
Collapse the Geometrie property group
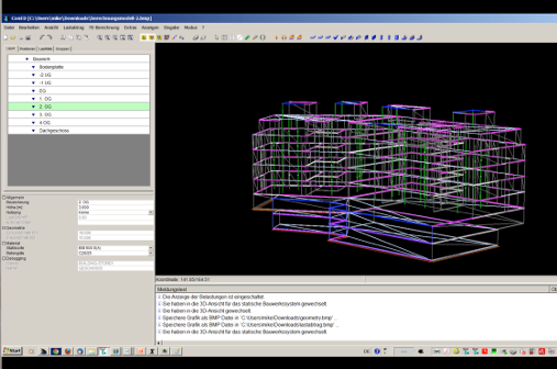point(4,228)
